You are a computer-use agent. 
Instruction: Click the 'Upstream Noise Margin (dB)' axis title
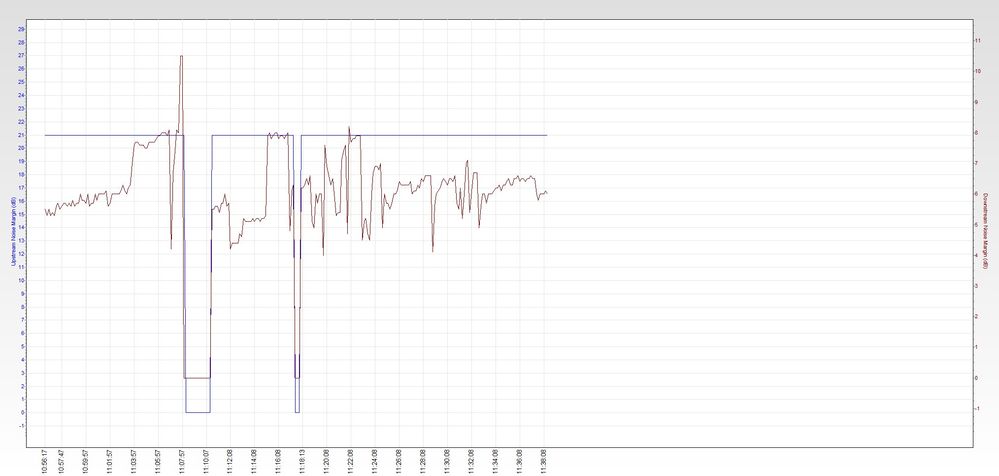[12, 231]
